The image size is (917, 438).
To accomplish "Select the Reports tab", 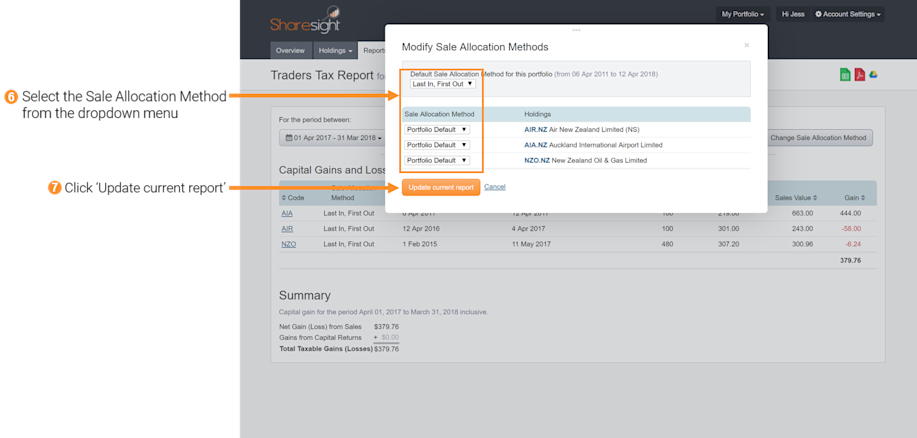I will (374, 51).
